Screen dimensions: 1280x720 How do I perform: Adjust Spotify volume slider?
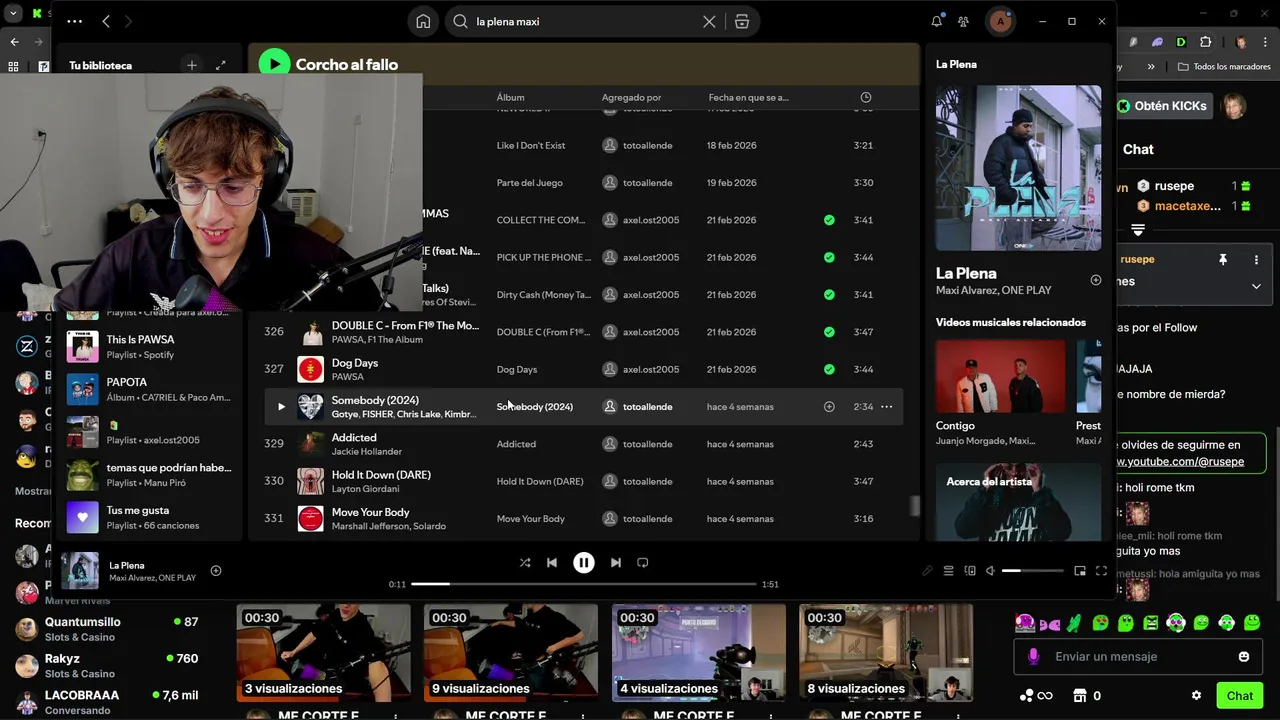point(1033,571)
